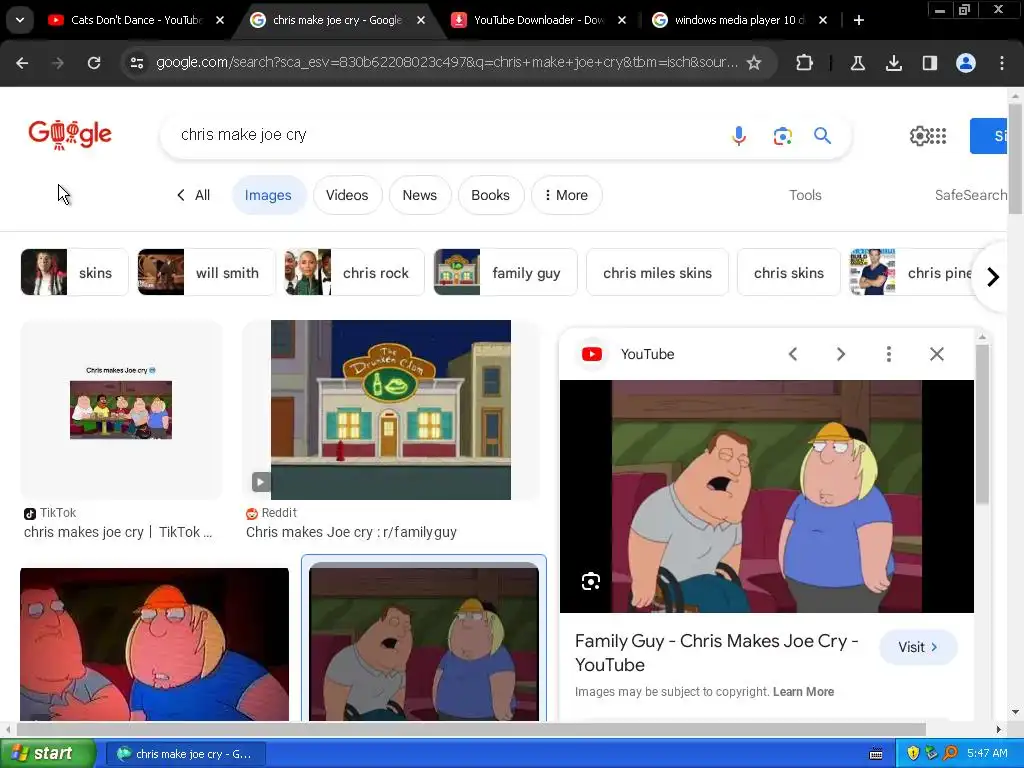Search by voice using the microphone icon
Screen dimensions: 1024x768
coord(739,135)
